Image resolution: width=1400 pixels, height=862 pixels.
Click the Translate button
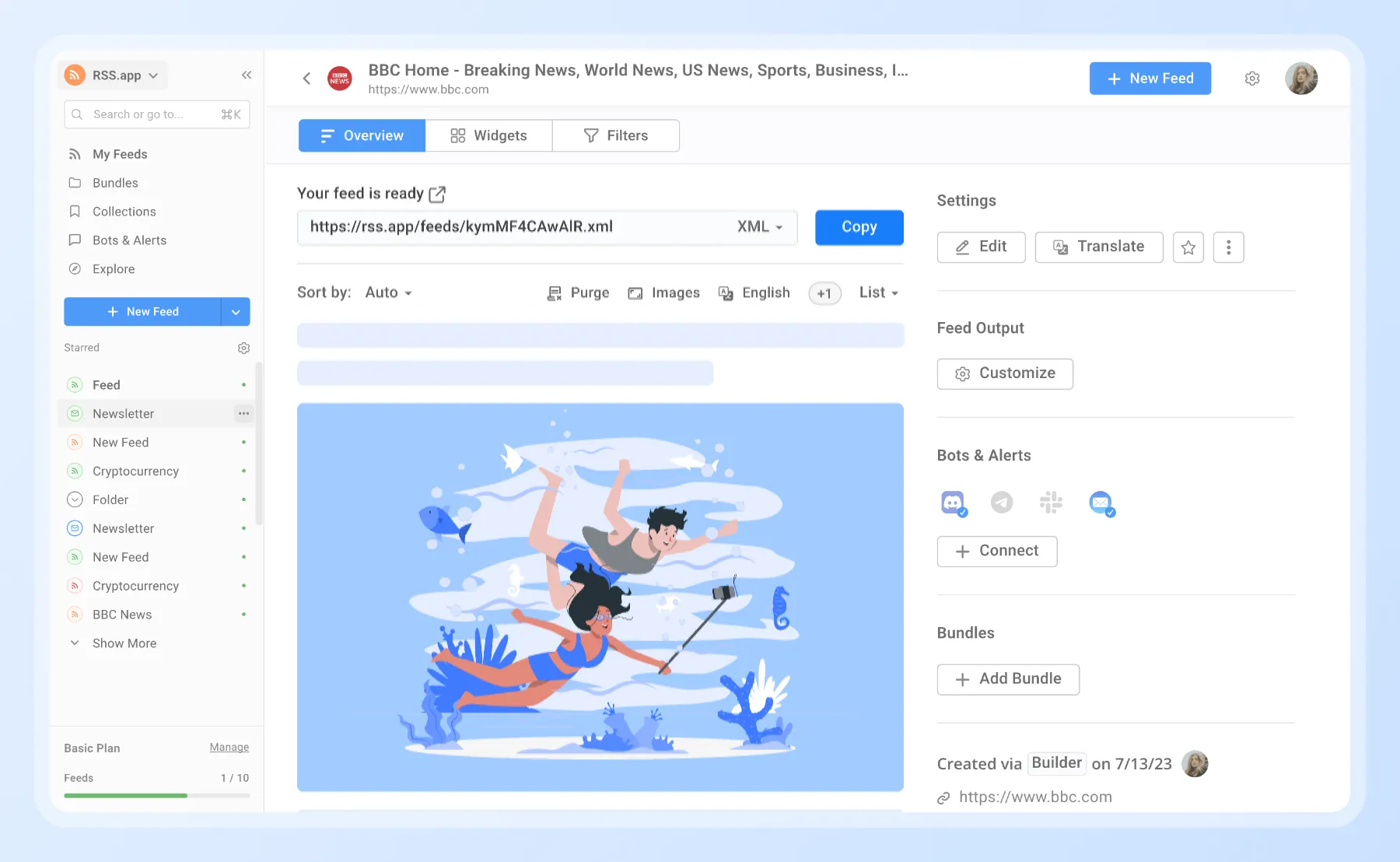pyautogui.click(x=1099, y=247)
